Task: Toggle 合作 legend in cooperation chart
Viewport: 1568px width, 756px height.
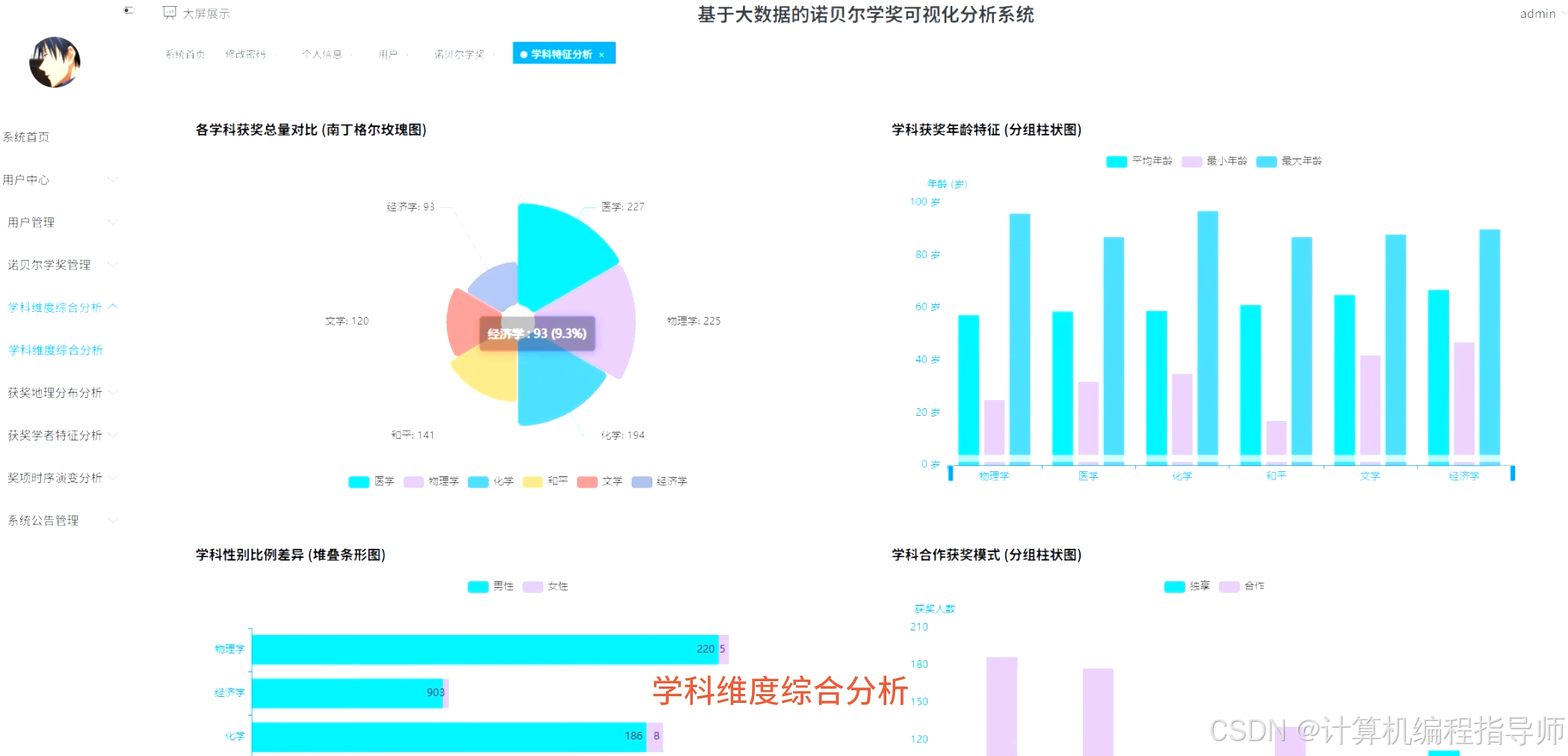Action: [x=1242, y=586]
